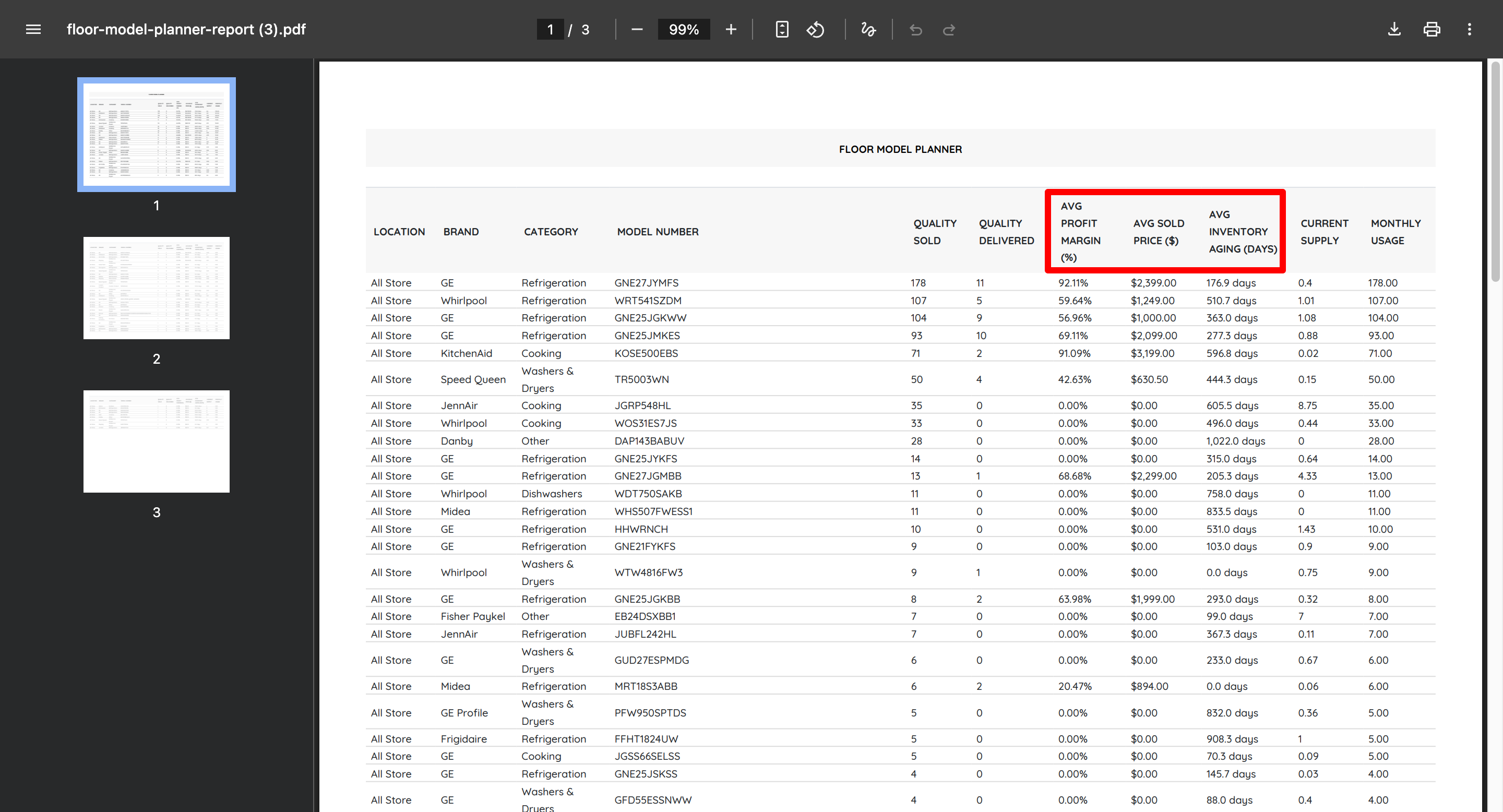Select model number JGSS66SELSS
Image resolution: width=1503 pixels, height=812 pixels.
(x=647, y=757)
